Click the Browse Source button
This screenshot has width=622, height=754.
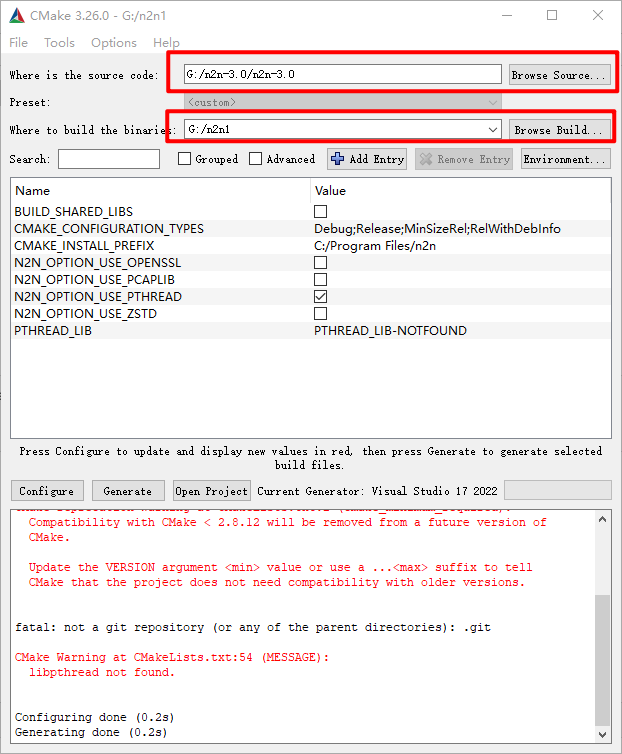pos(559,75)
